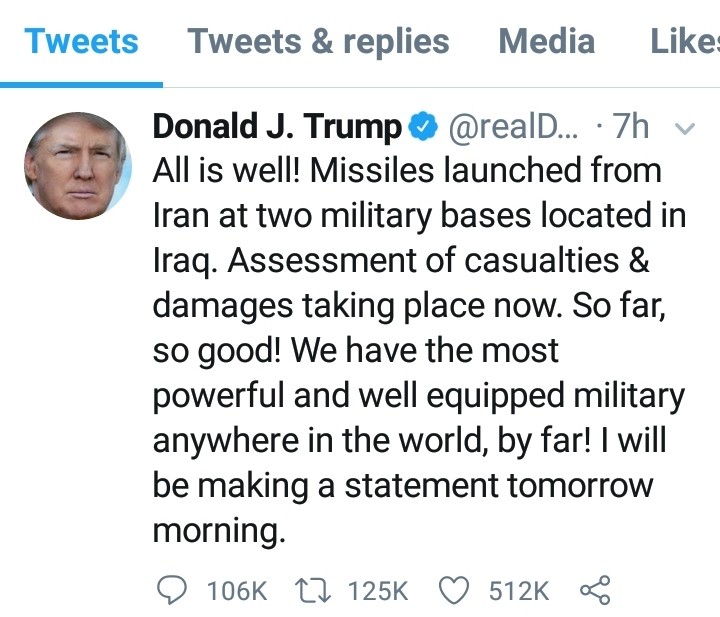Click the blue underline beneath Tweets tab
The height and width of the screenshot is (617, 720).
click(x=81, y=84)
